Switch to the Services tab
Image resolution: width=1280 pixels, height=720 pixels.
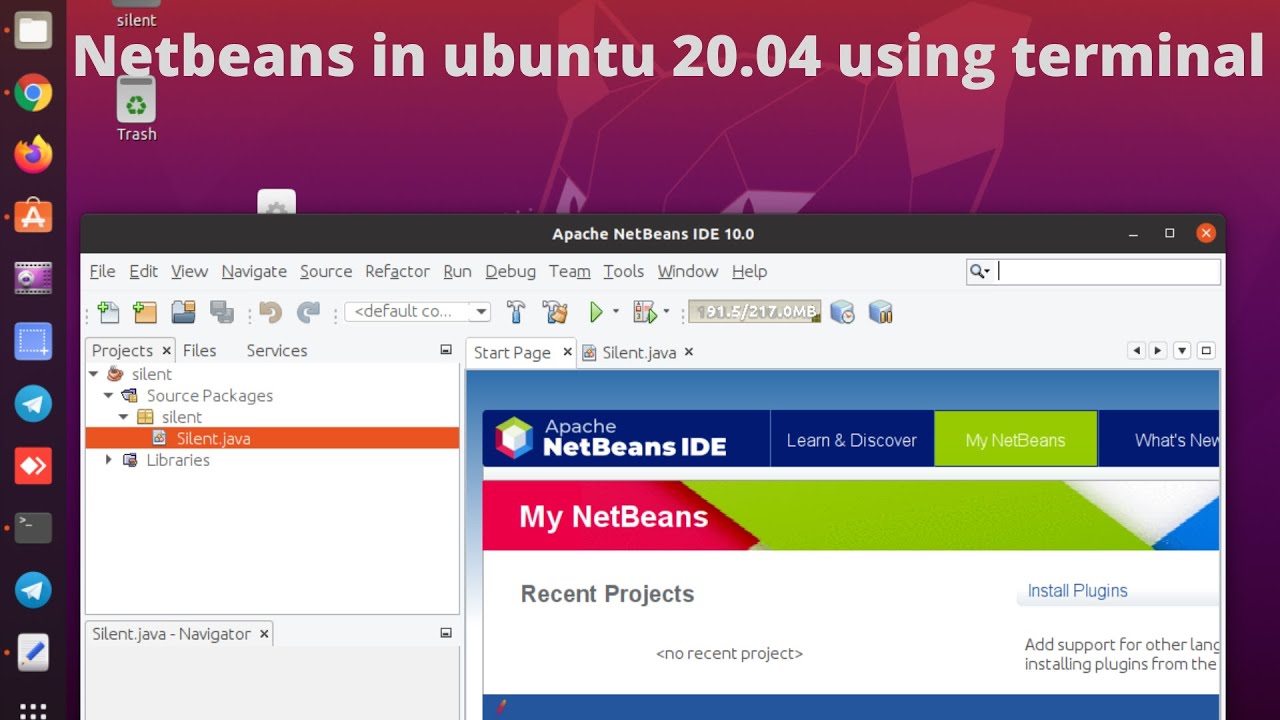click(x=276, y=350)
